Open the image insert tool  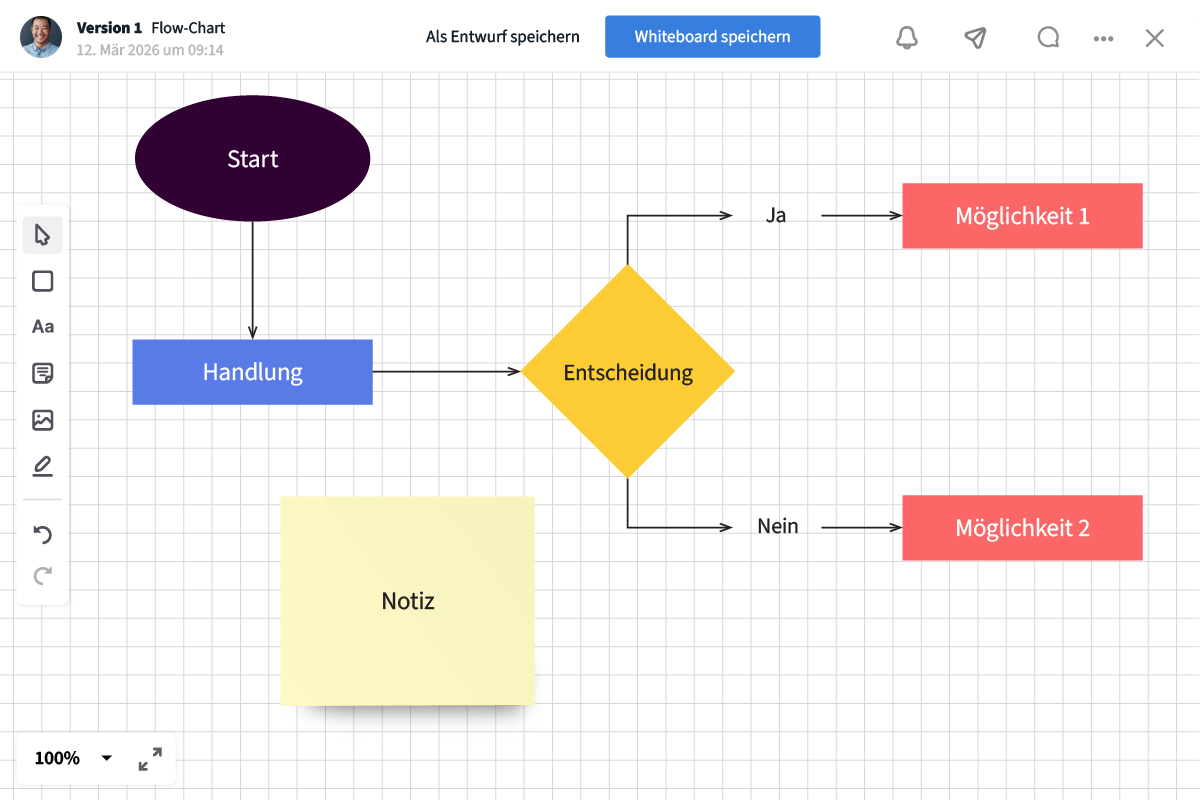42,420
